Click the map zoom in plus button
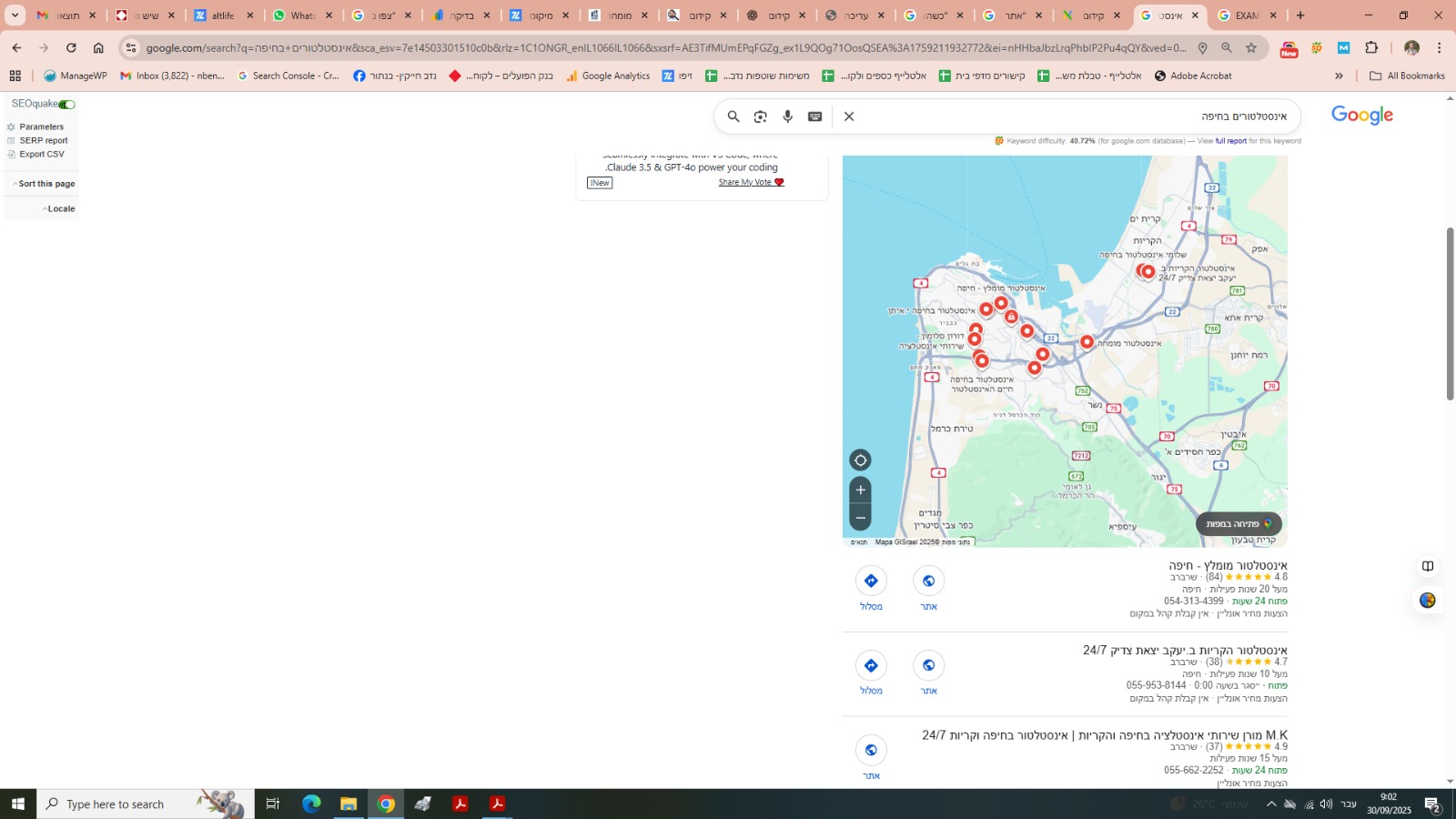This screenshot has height=819, width=1456. tap(860, 490)
